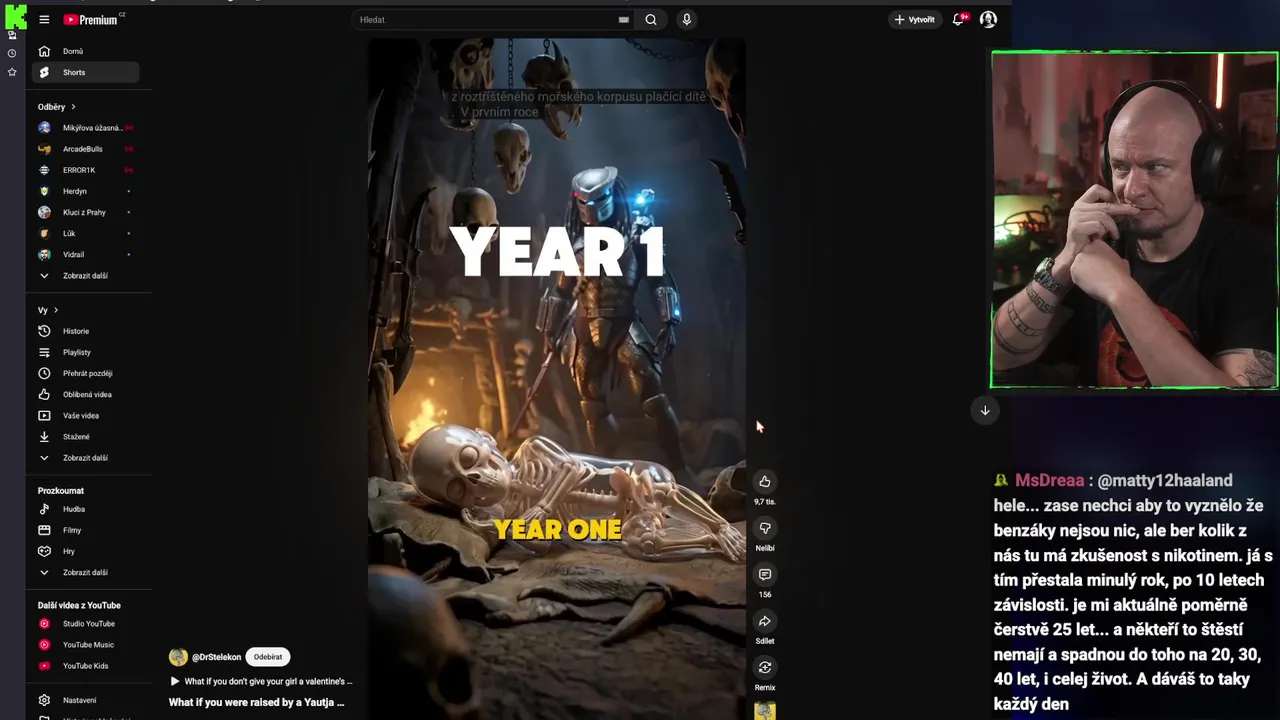
Task: Go to Domů home page
Action: [85, 51]
